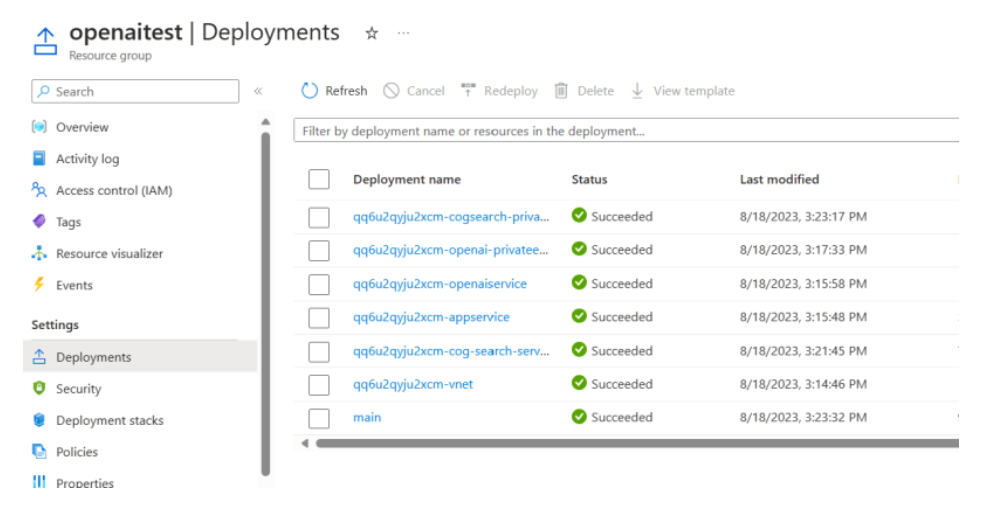This screenshot has width=997, height=505.
Task: Click the purple Tags icon
Action: (x=39, y=221)
